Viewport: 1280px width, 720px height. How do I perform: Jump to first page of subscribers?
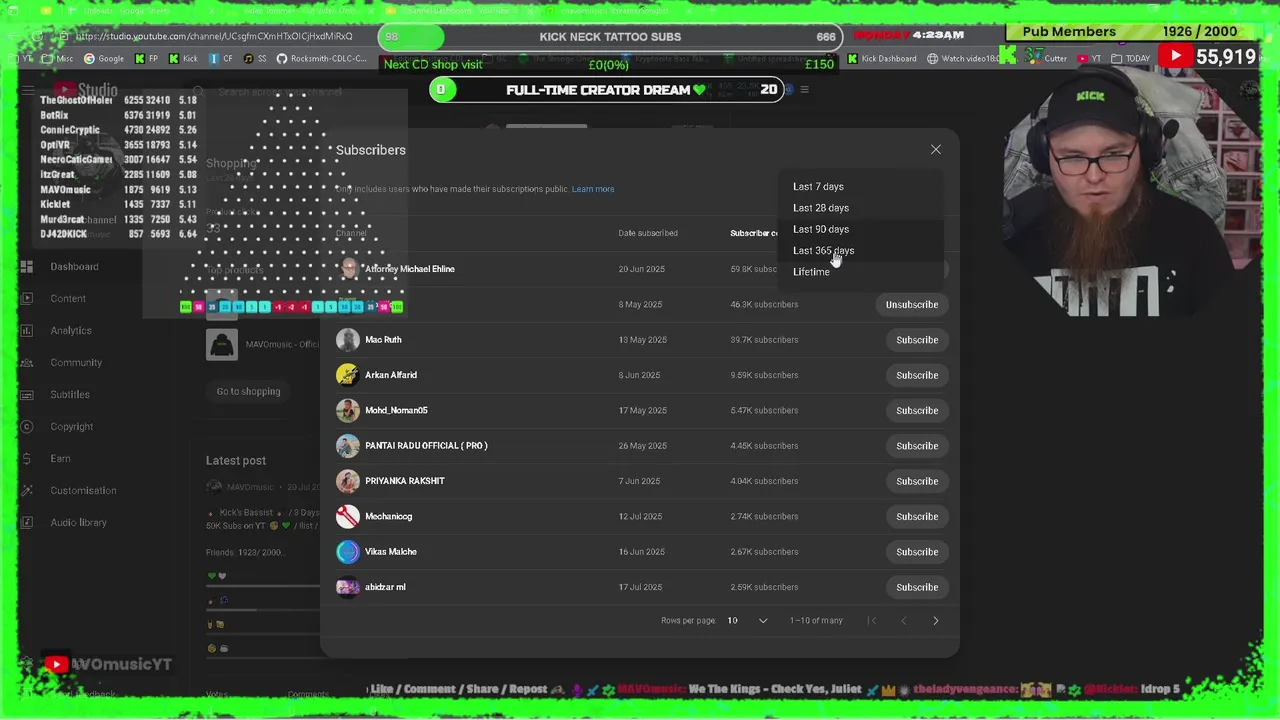872,621
